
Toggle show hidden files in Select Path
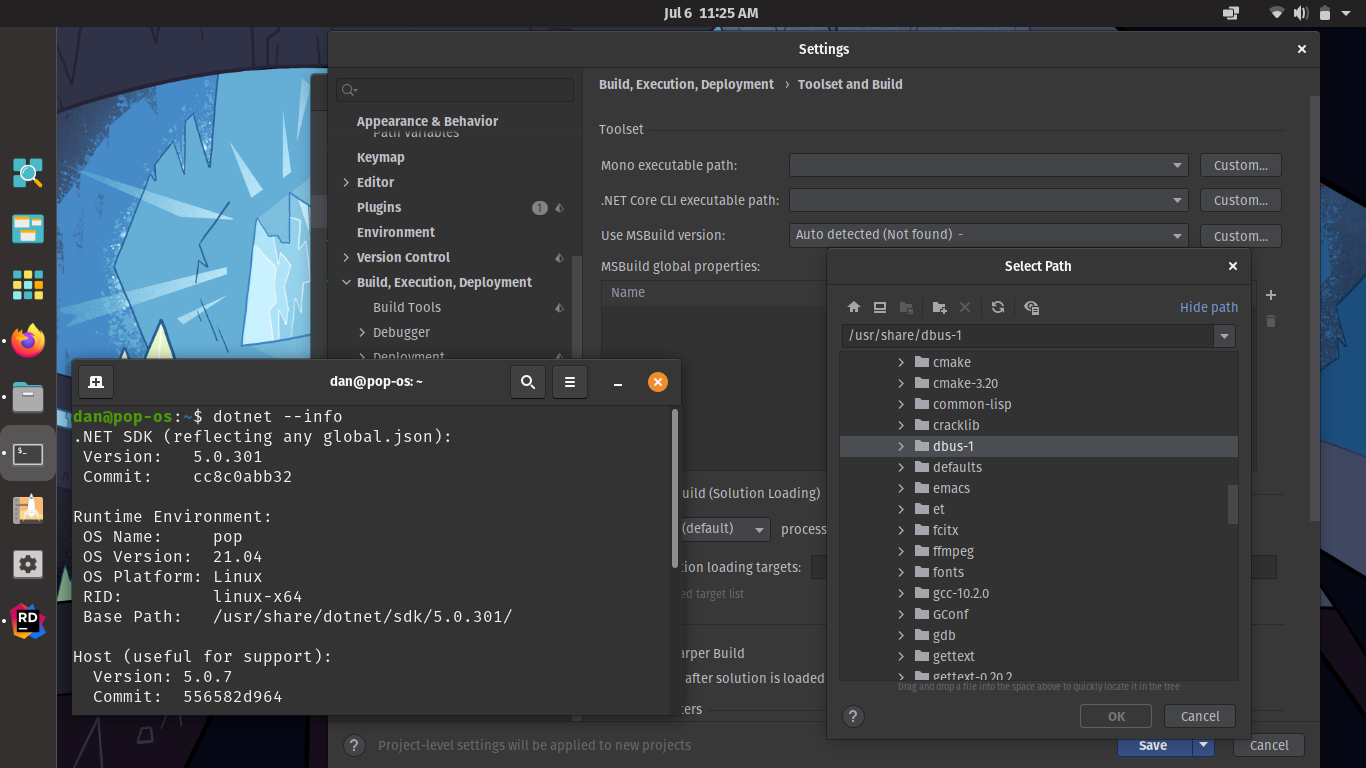(x=1032, y=307)
